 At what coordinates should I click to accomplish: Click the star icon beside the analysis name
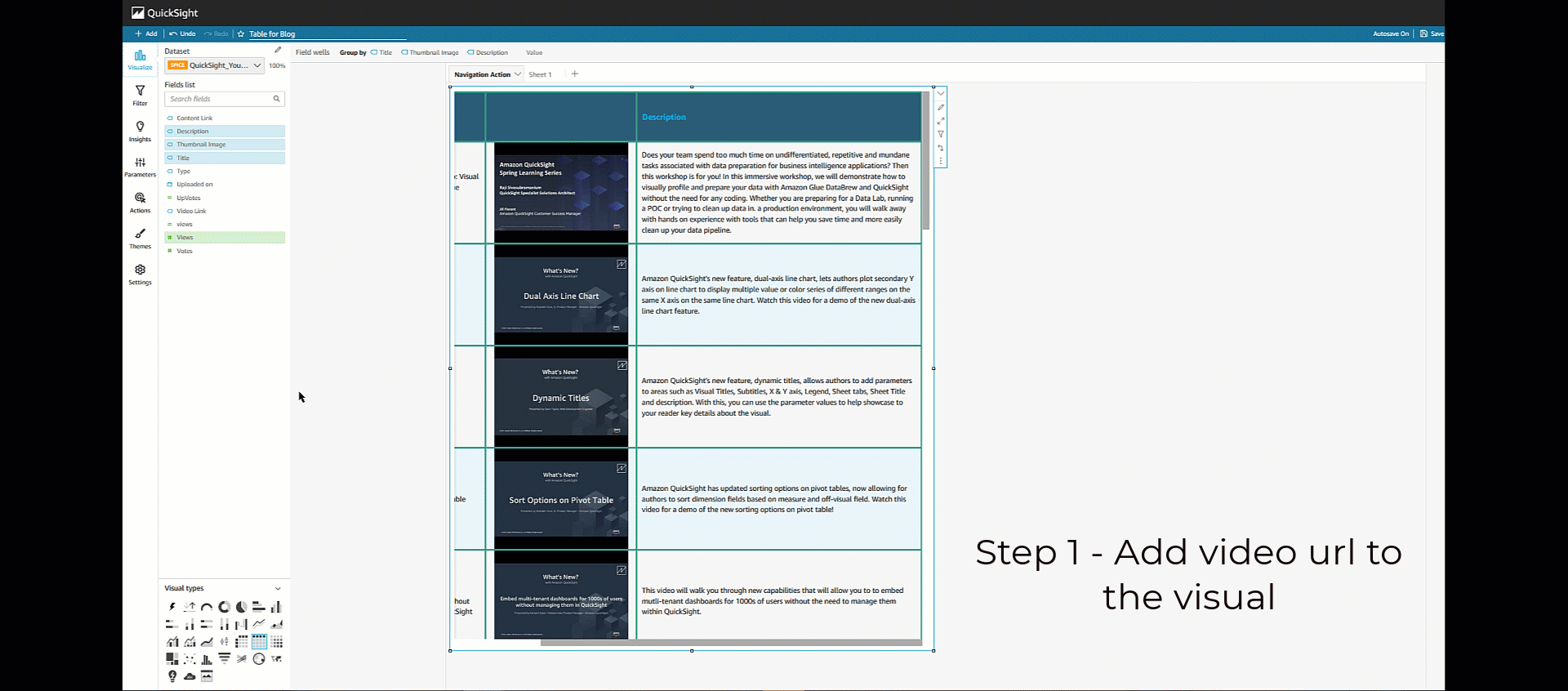point(241,33)
